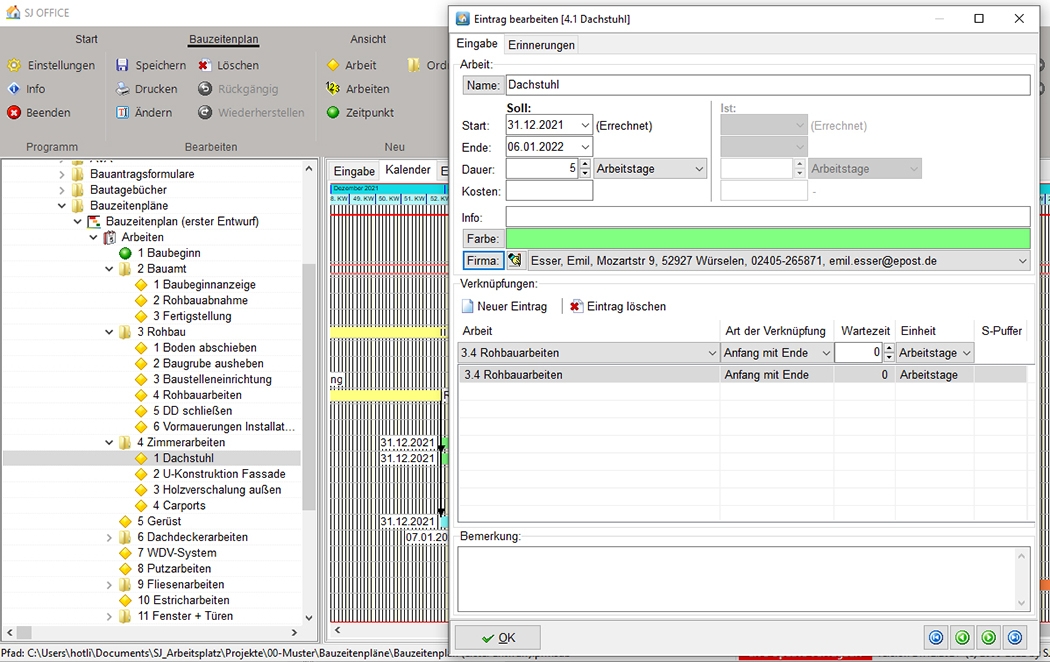The width and height of the screenshot is (1050, 662).
Task: Click the Wiederherstellen redo icon
Action: click(x=205, y=112)
